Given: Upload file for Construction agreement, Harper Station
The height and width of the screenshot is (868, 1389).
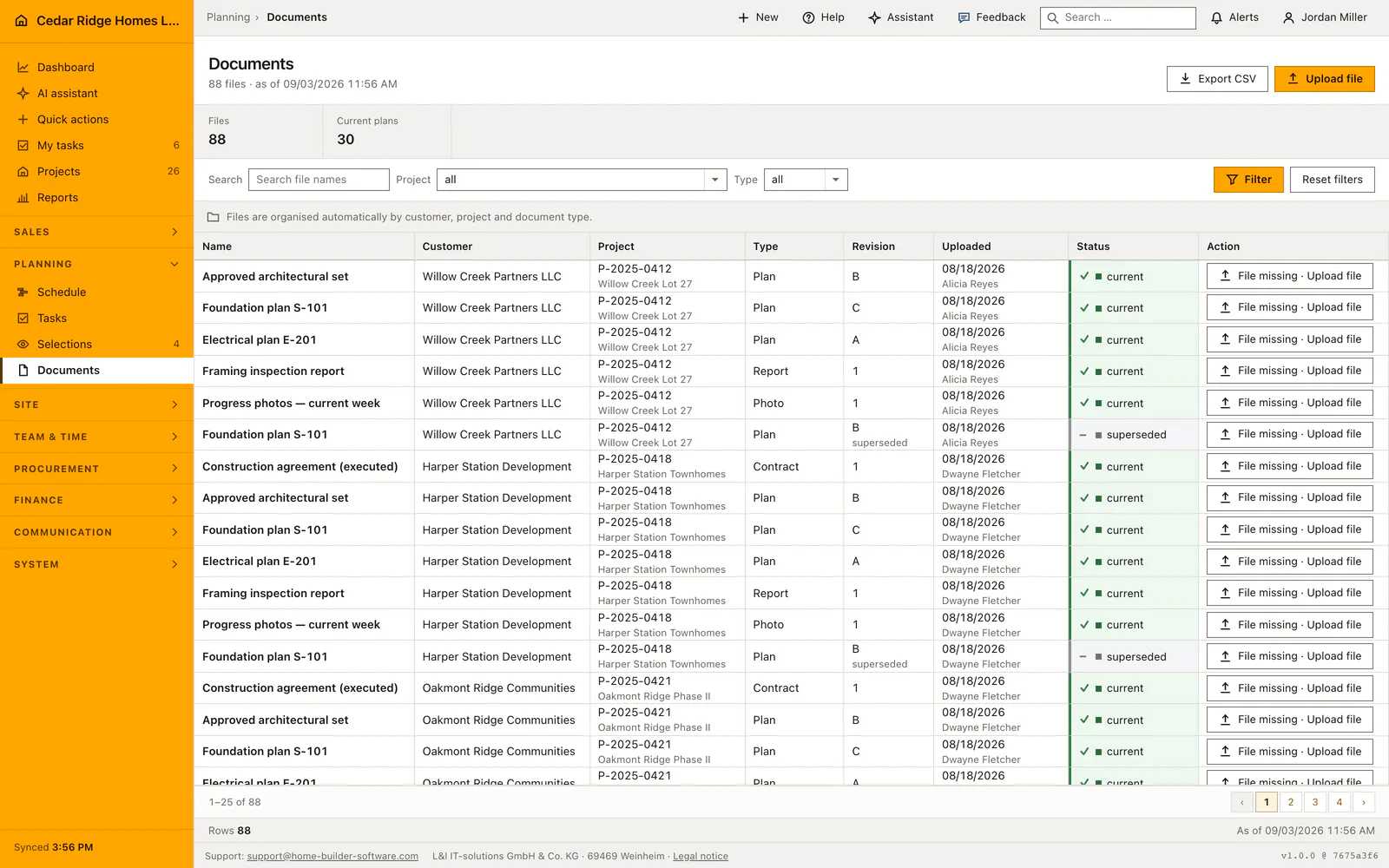Looking at the screenshot, I should coord(1289,466).
